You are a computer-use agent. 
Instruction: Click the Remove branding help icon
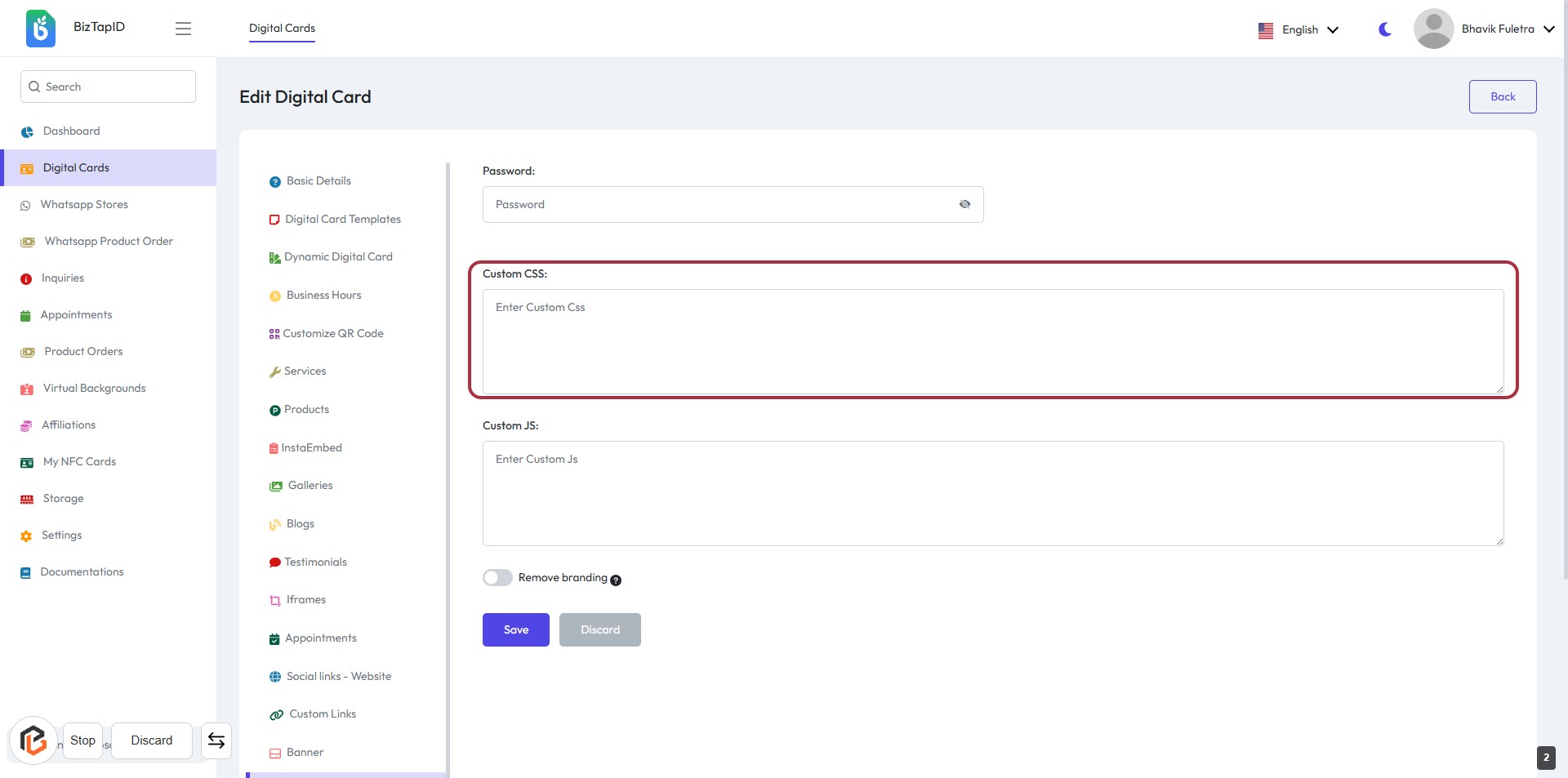click(x=616, y=580)
